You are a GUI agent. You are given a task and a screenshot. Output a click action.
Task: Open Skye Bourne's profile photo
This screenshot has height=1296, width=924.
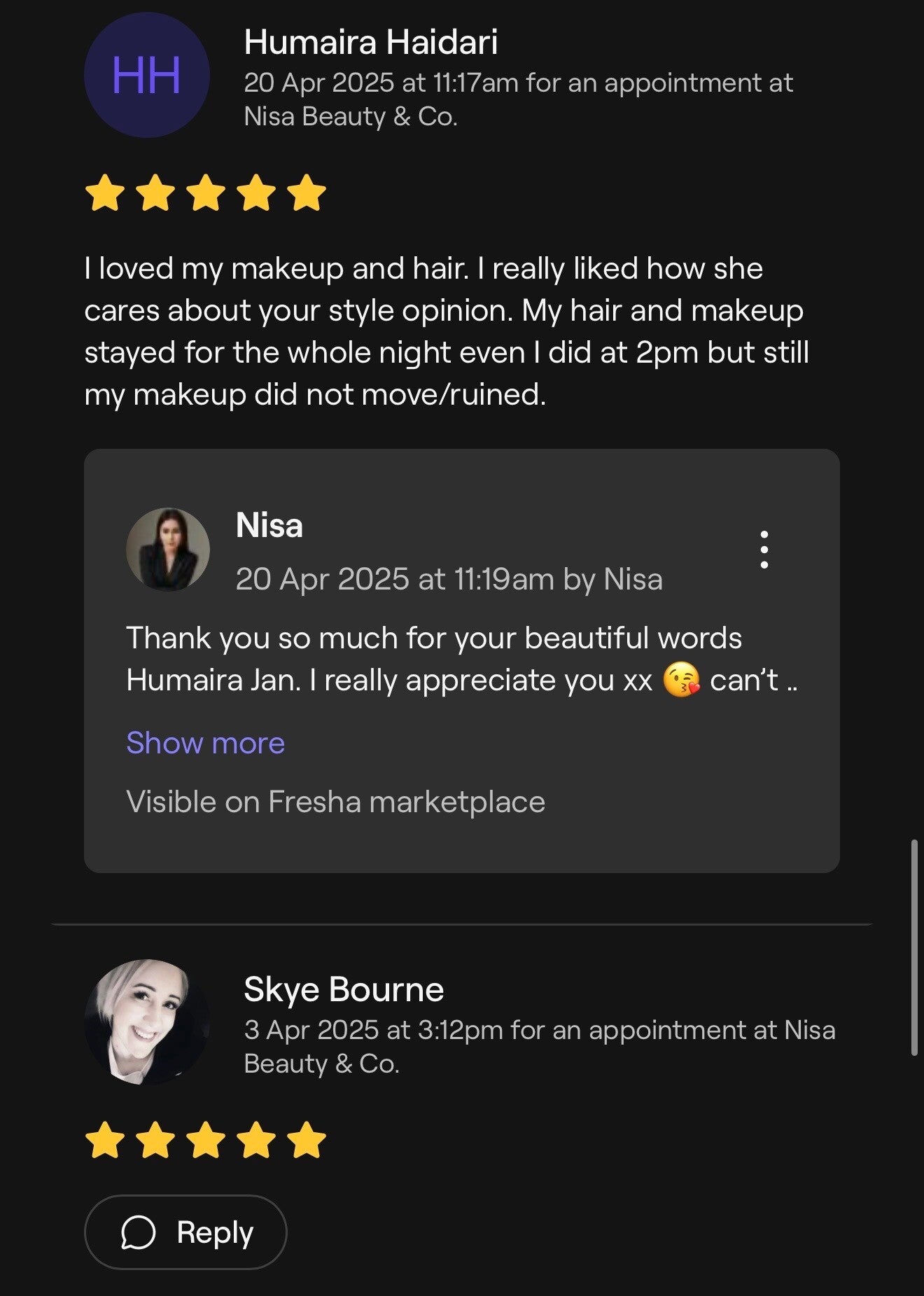coord(147,1022)
